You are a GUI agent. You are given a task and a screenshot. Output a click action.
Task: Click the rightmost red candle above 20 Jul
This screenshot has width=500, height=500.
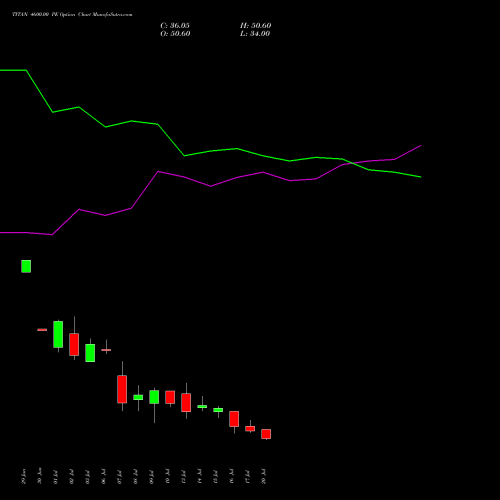point(266,434)
